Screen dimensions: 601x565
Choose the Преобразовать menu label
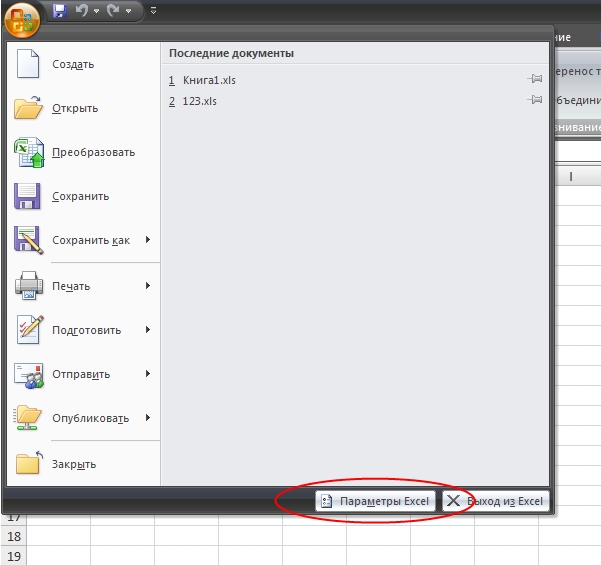point(94,152)
